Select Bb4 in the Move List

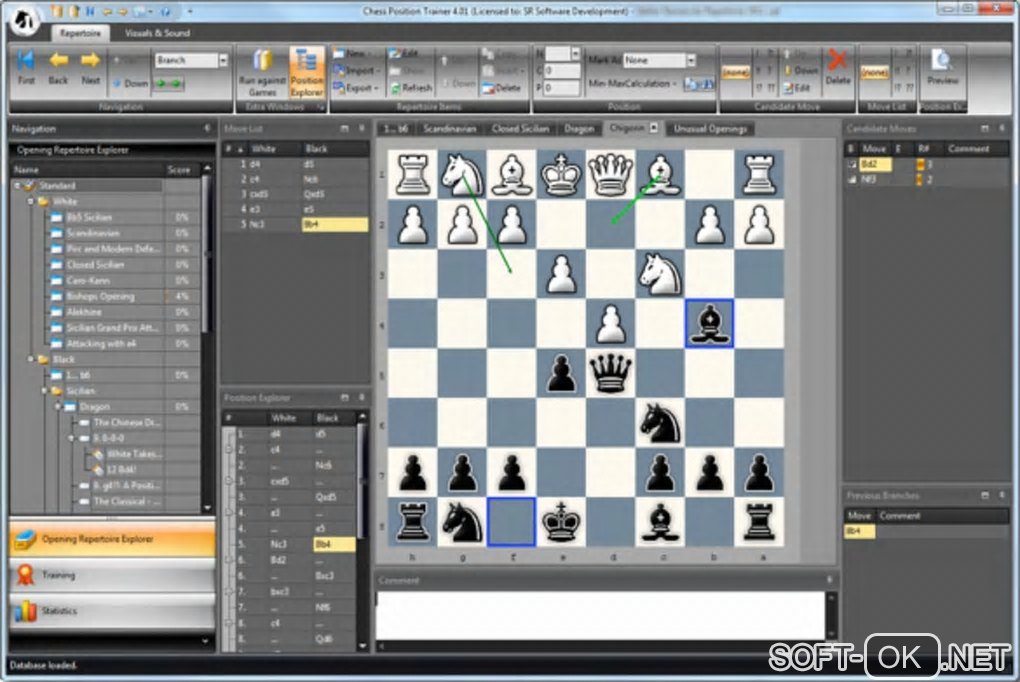click(335, 225)
